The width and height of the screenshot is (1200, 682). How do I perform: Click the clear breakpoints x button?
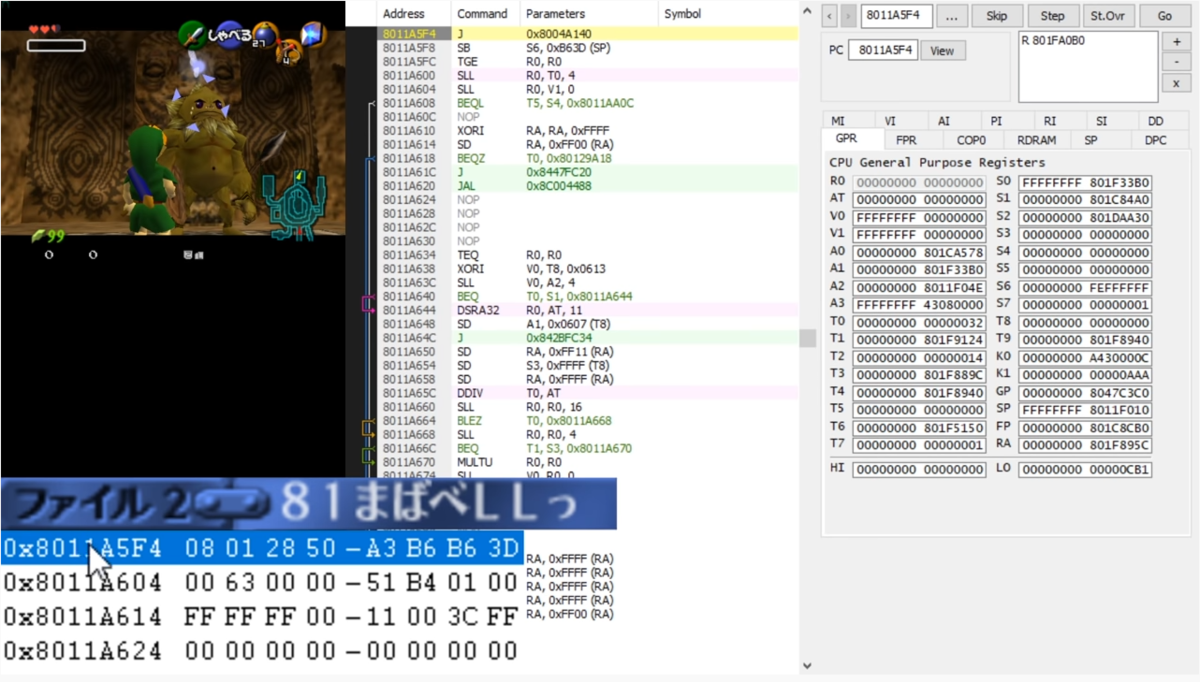coord(1176,84)
